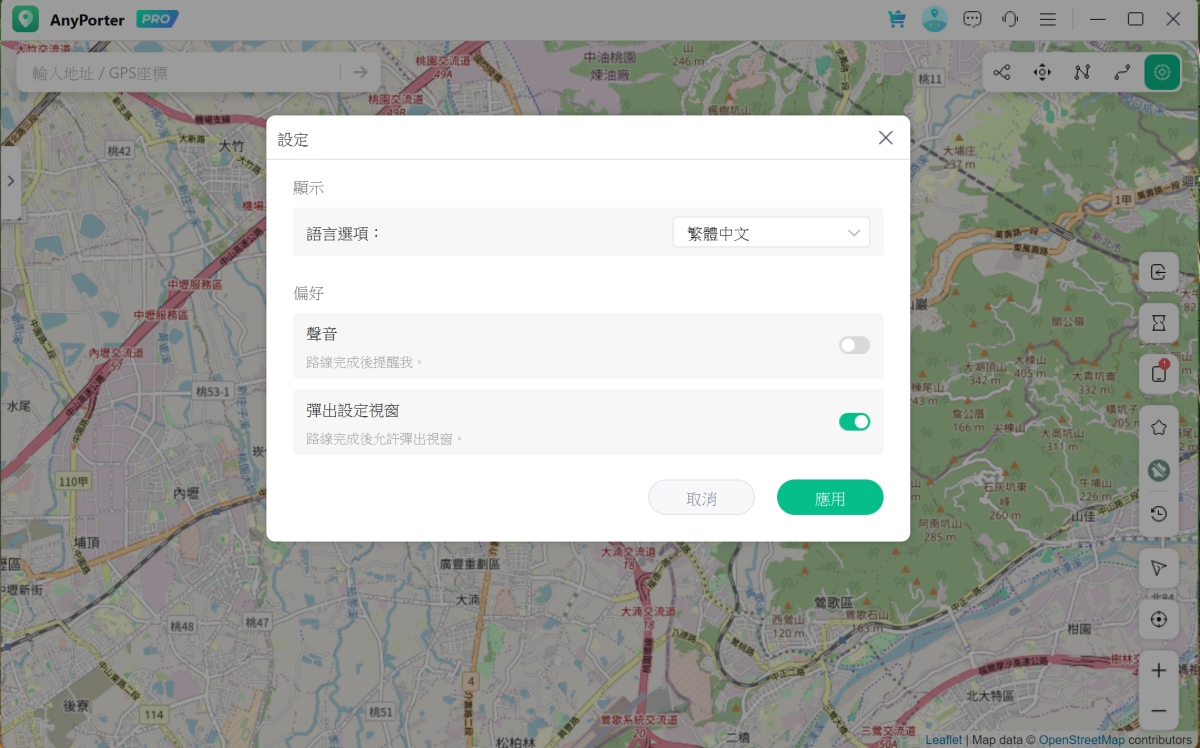Viewport: 1200px width, 748px height.
Task: Click the 取消 cancel button
Action: pyautogui.click(x=701, y=498)
